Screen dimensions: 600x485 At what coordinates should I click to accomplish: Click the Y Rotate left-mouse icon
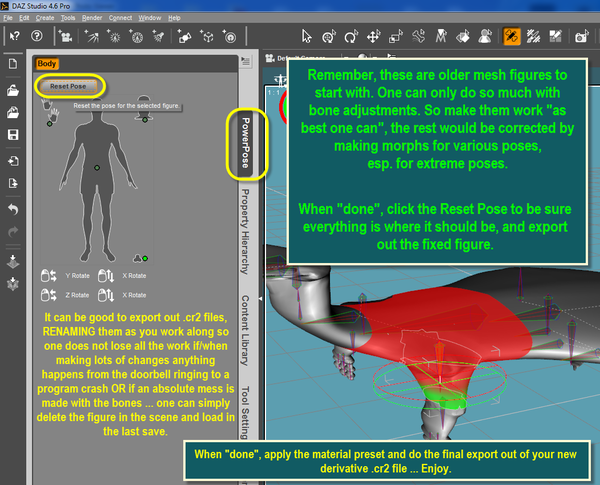[x=49, y=276]
